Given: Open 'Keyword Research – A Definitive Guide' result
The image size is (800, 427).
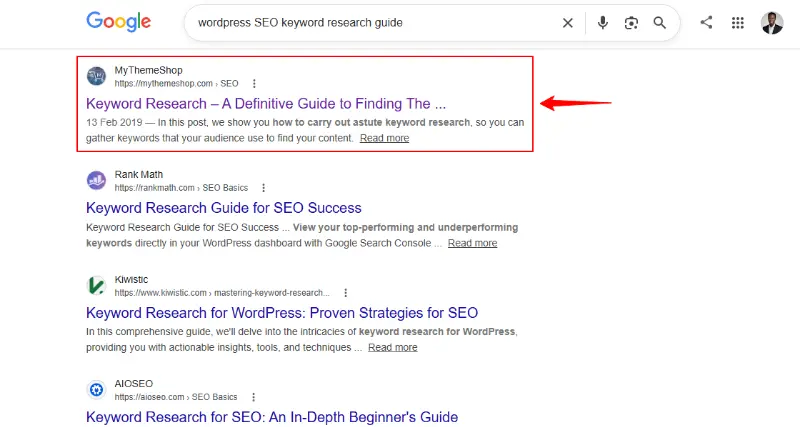Looking at the screenshot, I should (266, 104).
